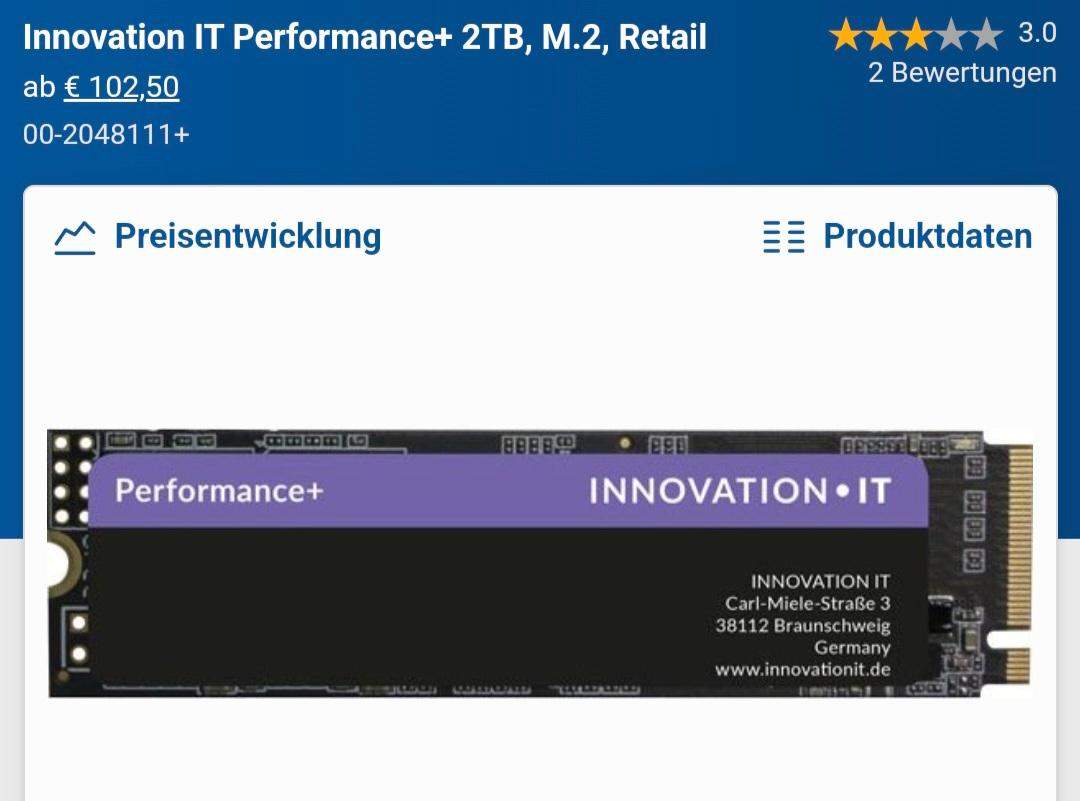Open the ab € 102,50 price link

pos(123,87)
